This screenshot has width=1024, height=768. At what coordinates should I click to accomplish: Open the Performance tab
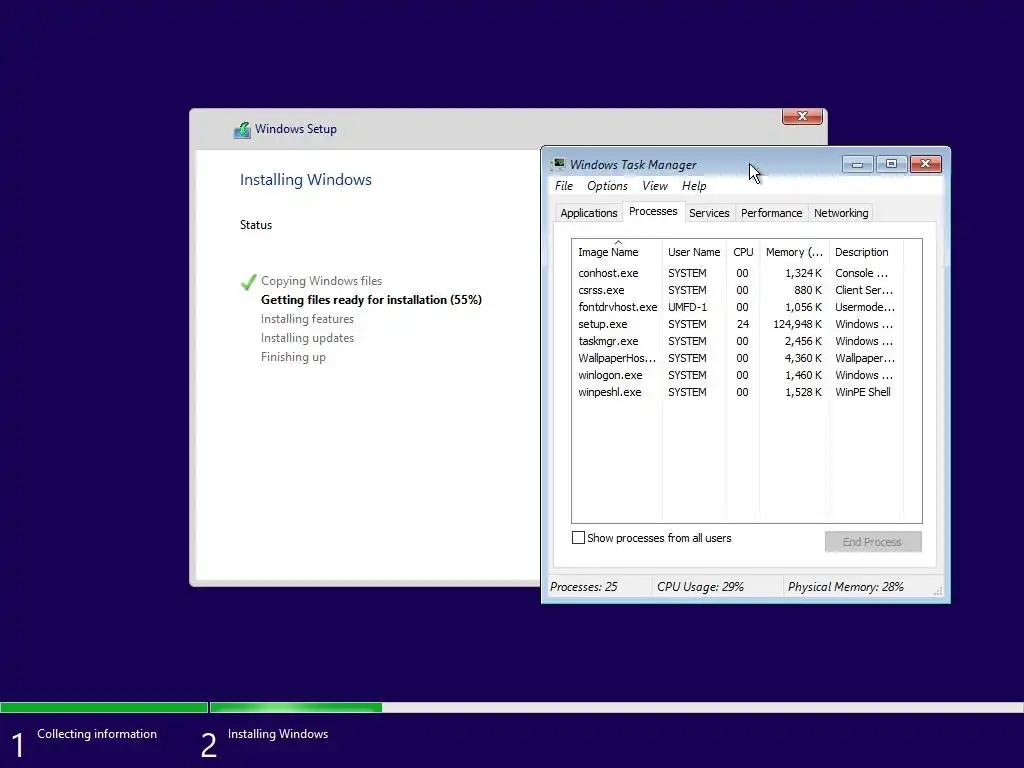[771, 213]
